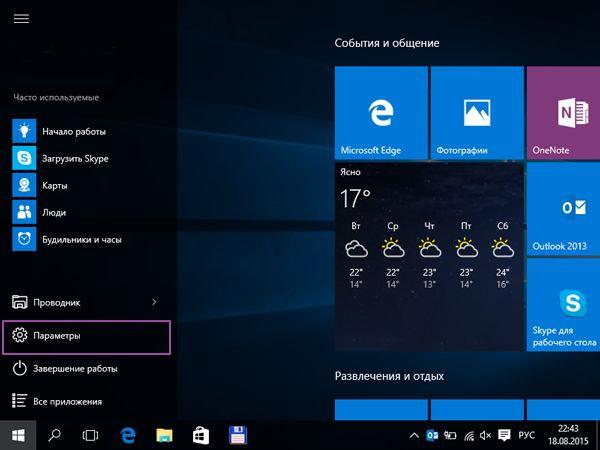This screenshot has height=450, width=600.
Task: Open Начало работы lightbulb icon
Action: pos(24,131)
